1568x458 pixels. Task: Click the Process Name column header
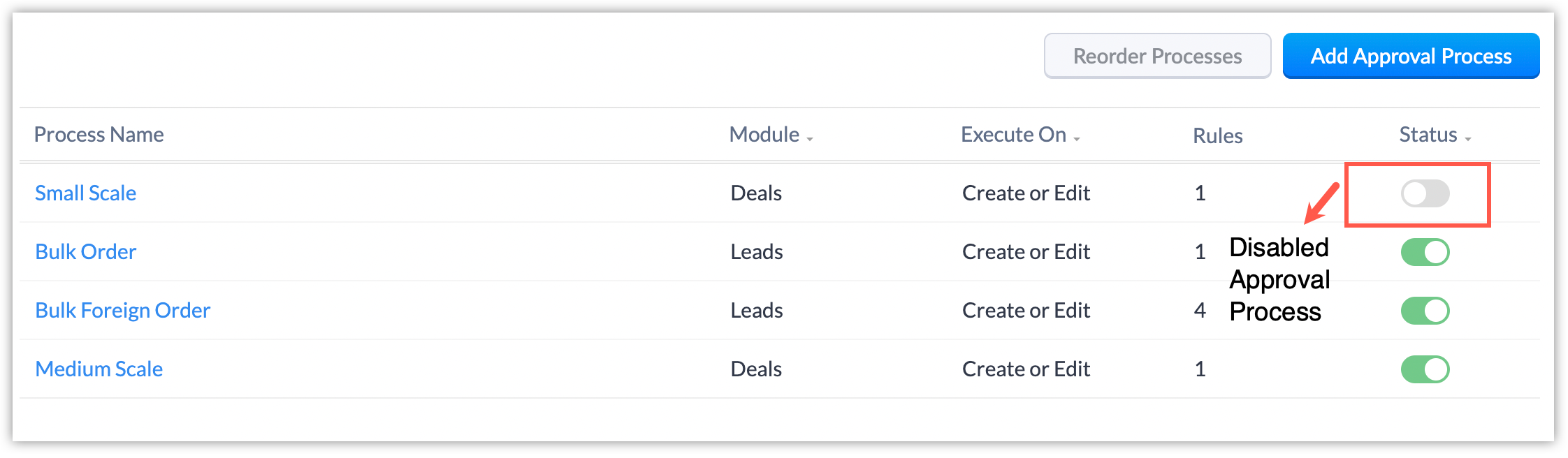[99, 135]
